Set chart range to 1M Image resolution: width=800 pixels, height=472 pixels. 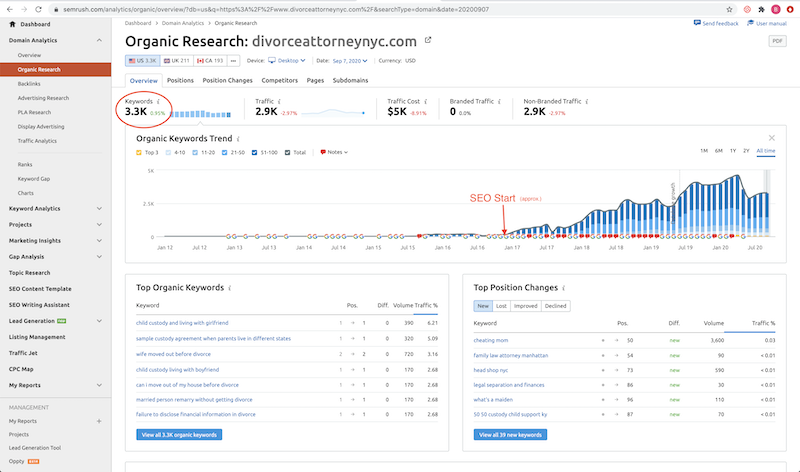click(704, 151)
